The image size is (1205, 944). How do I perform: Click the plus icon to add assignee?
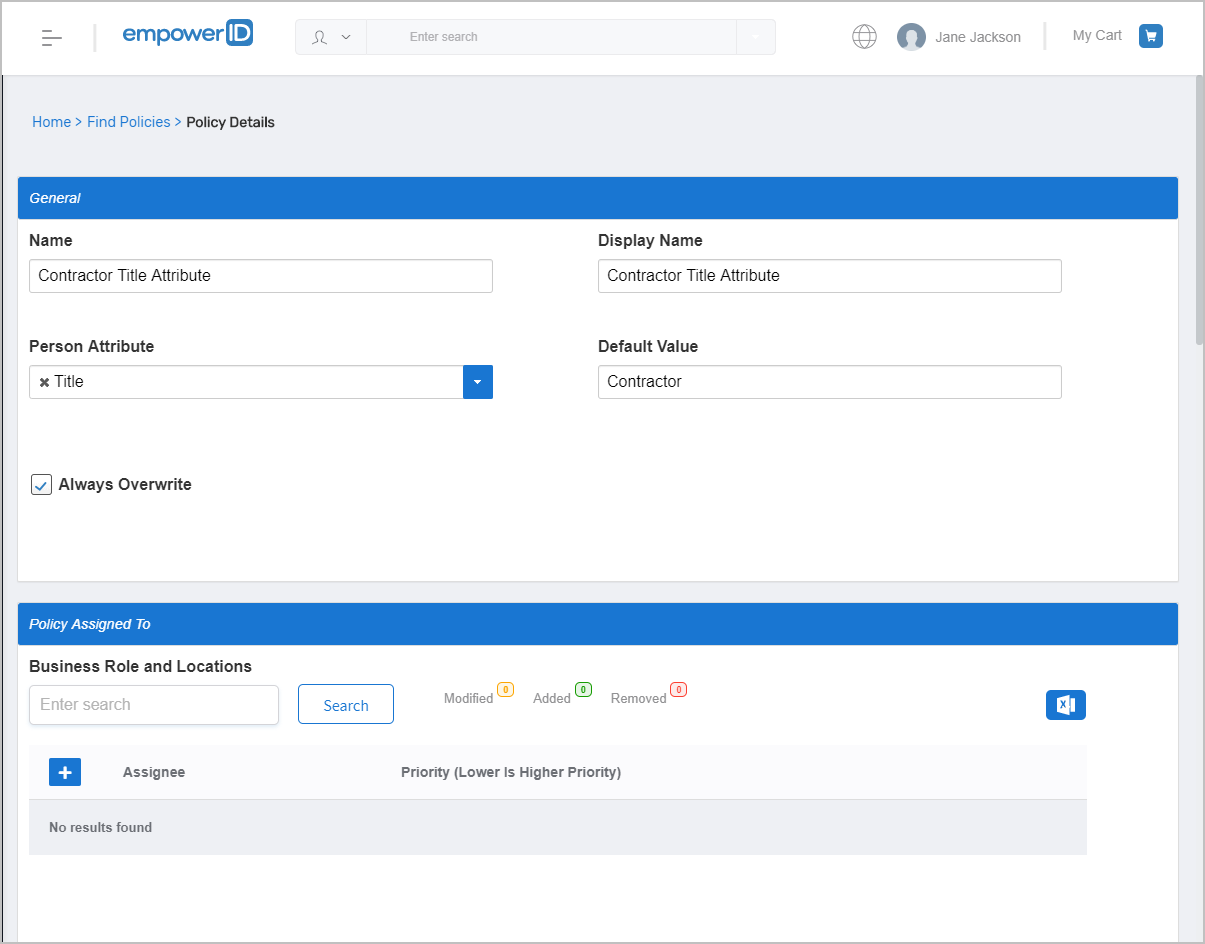pos(65,772)
